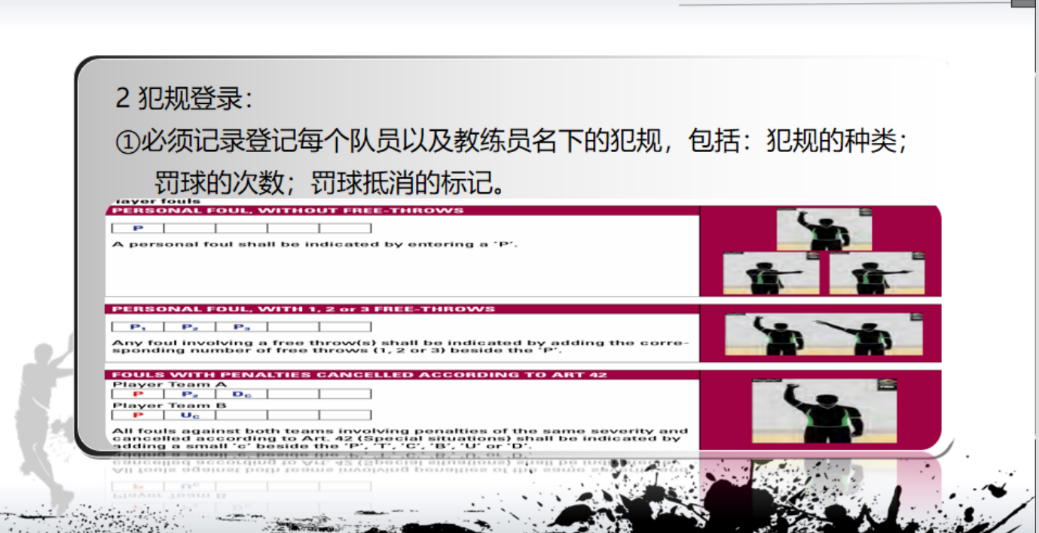
Task: Click the red 'P' cell under Player Team A
Action: pos(138,395)
